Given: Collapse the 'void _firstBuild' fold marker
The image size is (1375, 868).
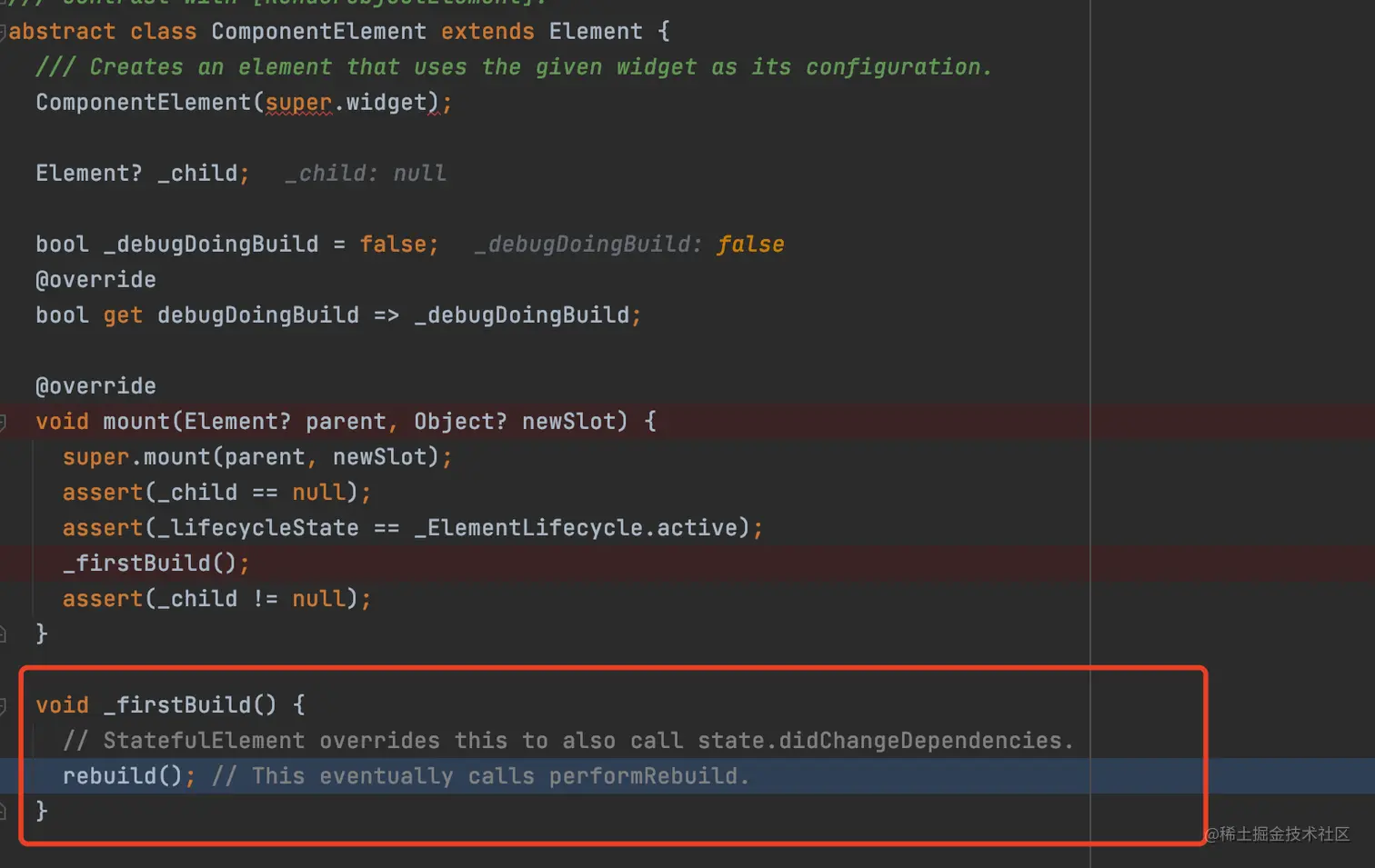Looking at the screenshot, I should point(3,705).
